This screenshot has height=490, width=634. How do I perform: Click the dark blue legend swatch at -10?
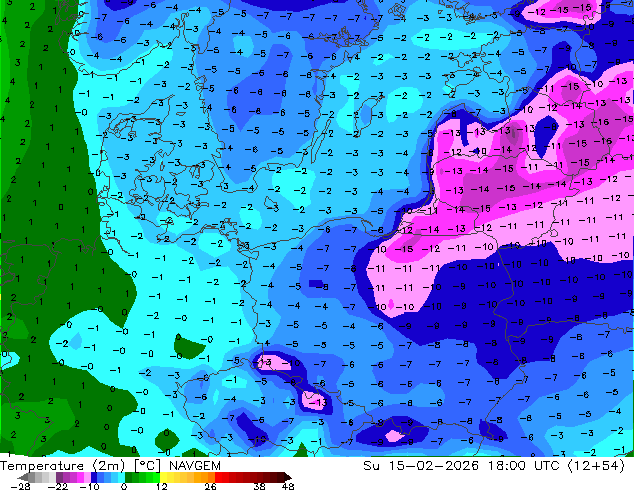(94, 477)
